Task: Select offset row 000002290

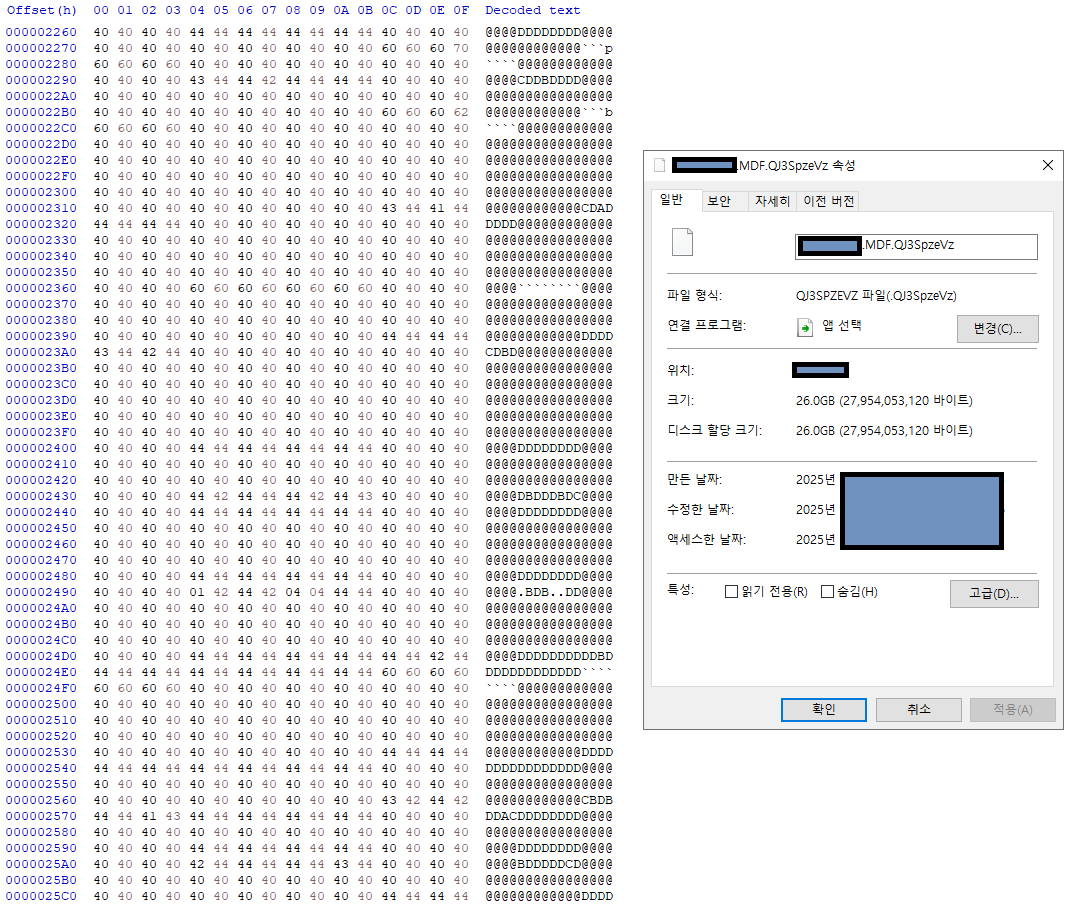Action: click(41, 80)
